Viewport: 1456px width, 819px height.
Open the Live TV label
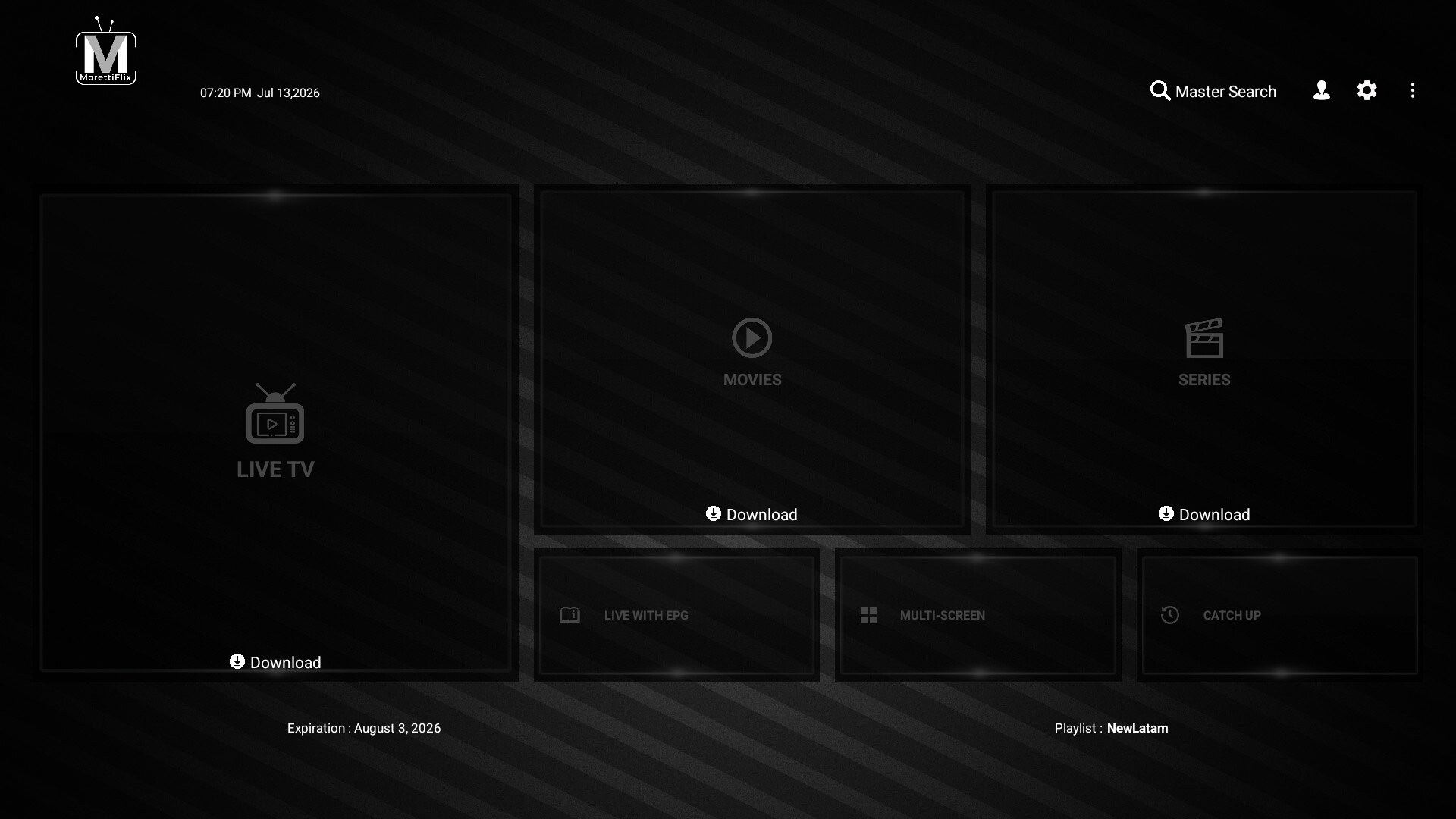pos(275,469)
